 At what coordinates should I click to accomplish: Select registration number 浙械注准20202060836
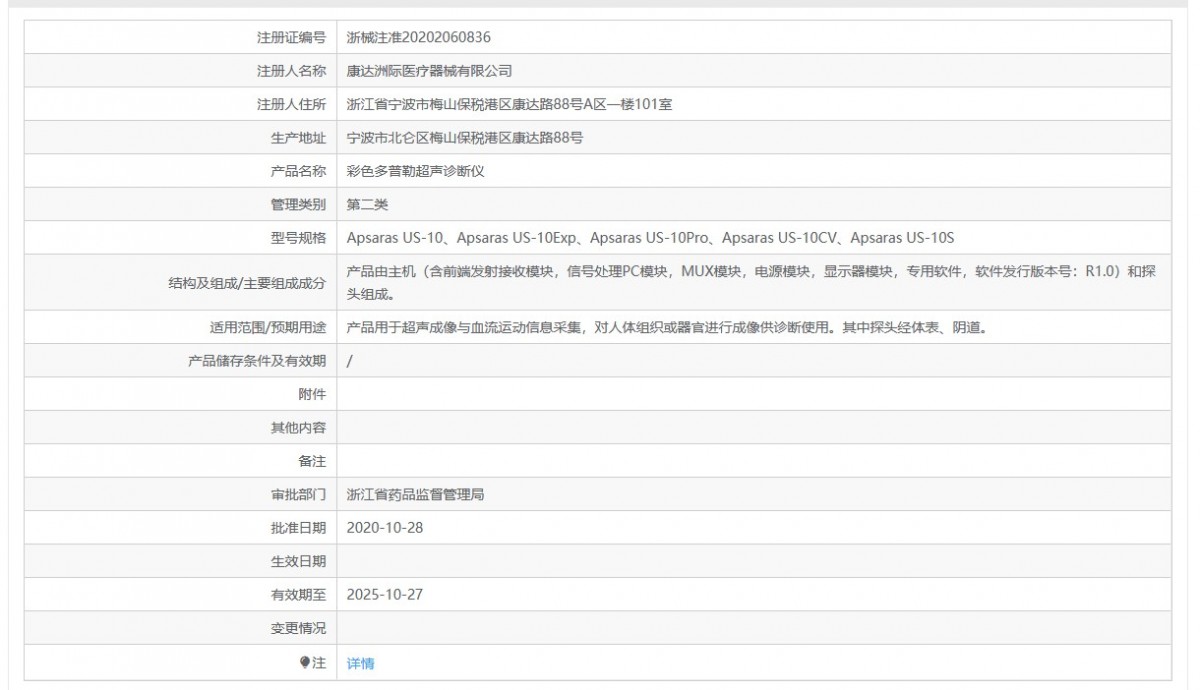coord(419,37)
